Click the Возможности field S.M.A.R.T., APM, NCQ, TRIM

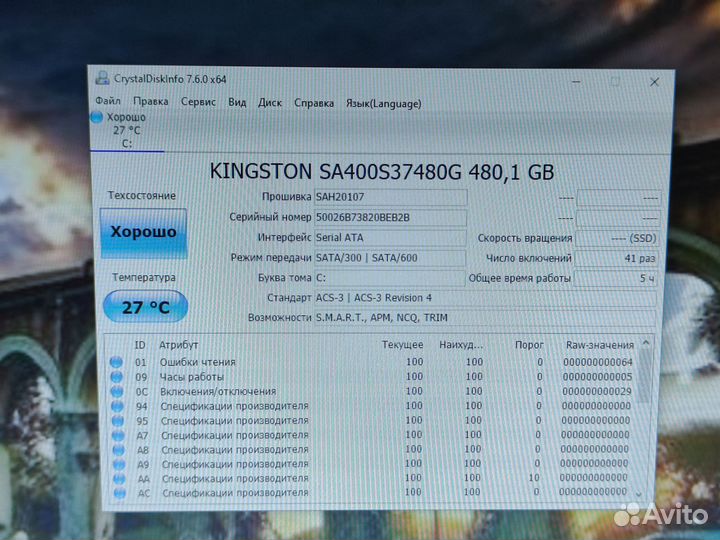point(485,318)
